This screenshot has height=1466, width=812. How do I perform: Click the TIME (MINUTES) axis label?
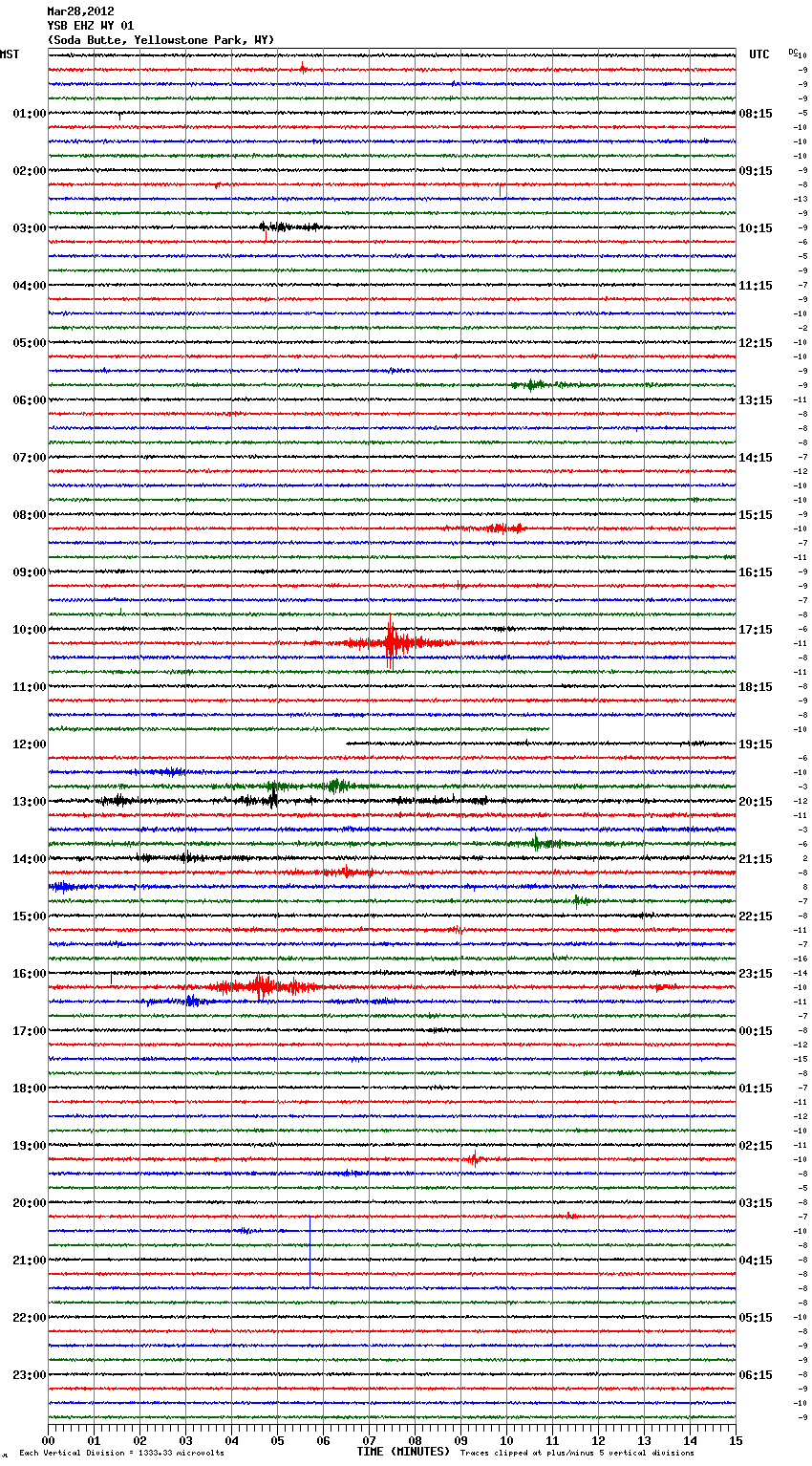point(403,1452)
